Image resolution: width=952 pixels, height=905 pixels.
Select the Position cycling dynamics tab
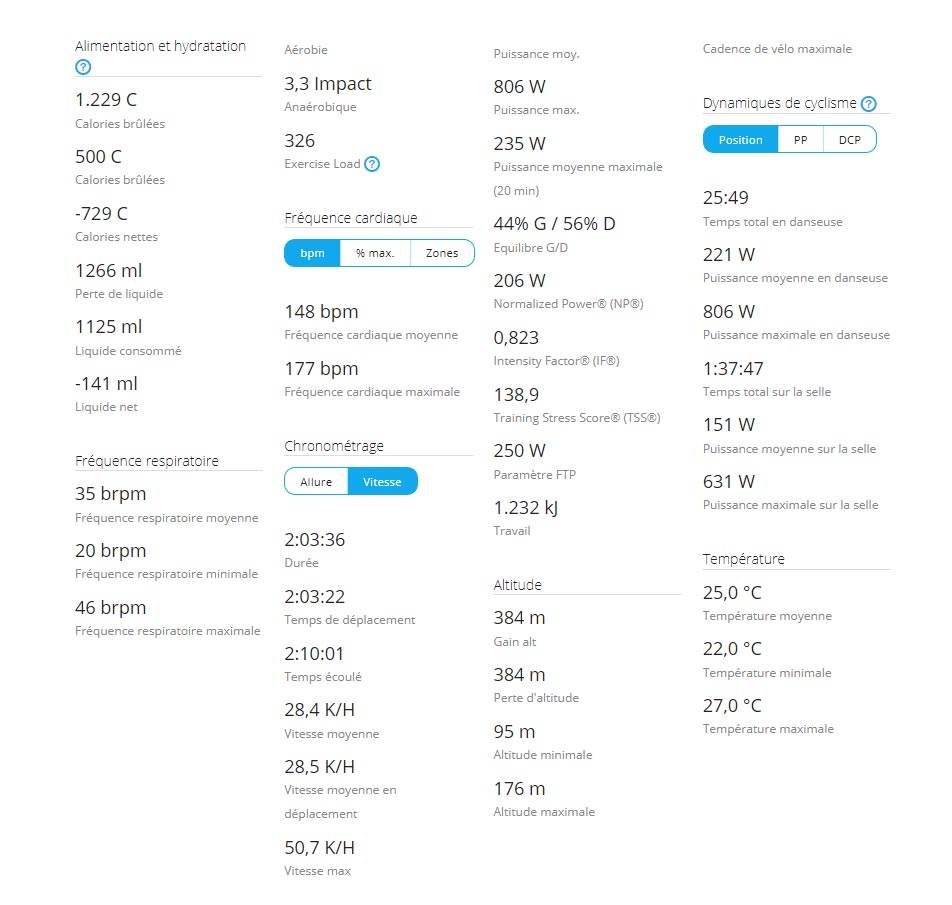[x=741, y=140]
